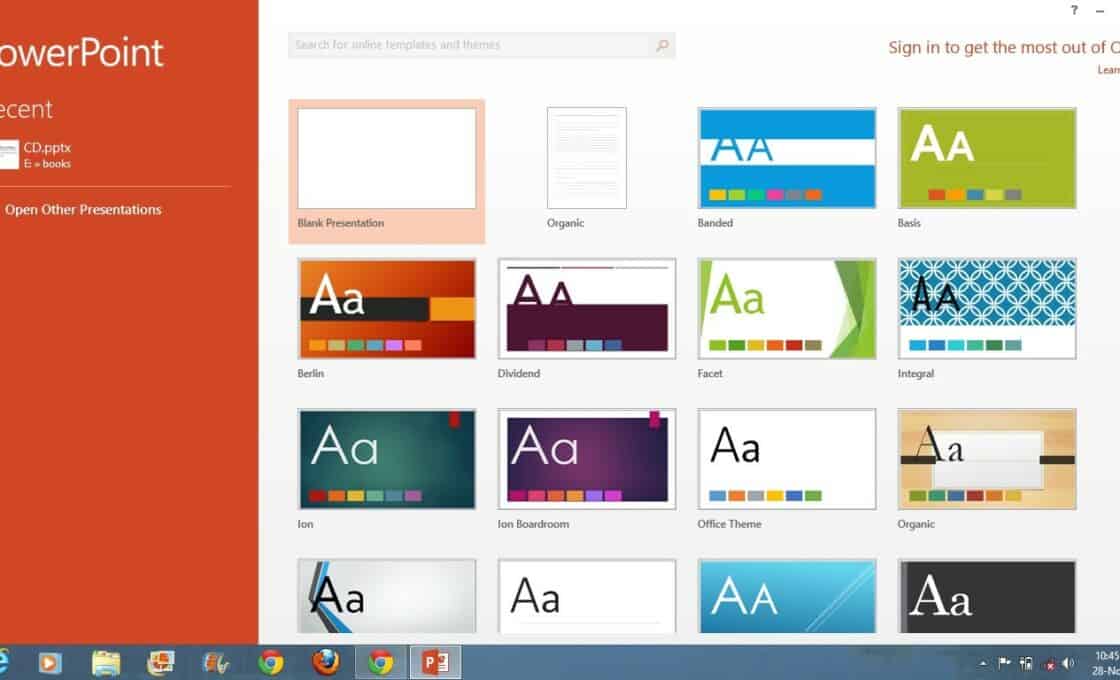The width and height of the screenshot is (1120, 680).
Task: Click the Berlin label text
Action: pos(311,374)
